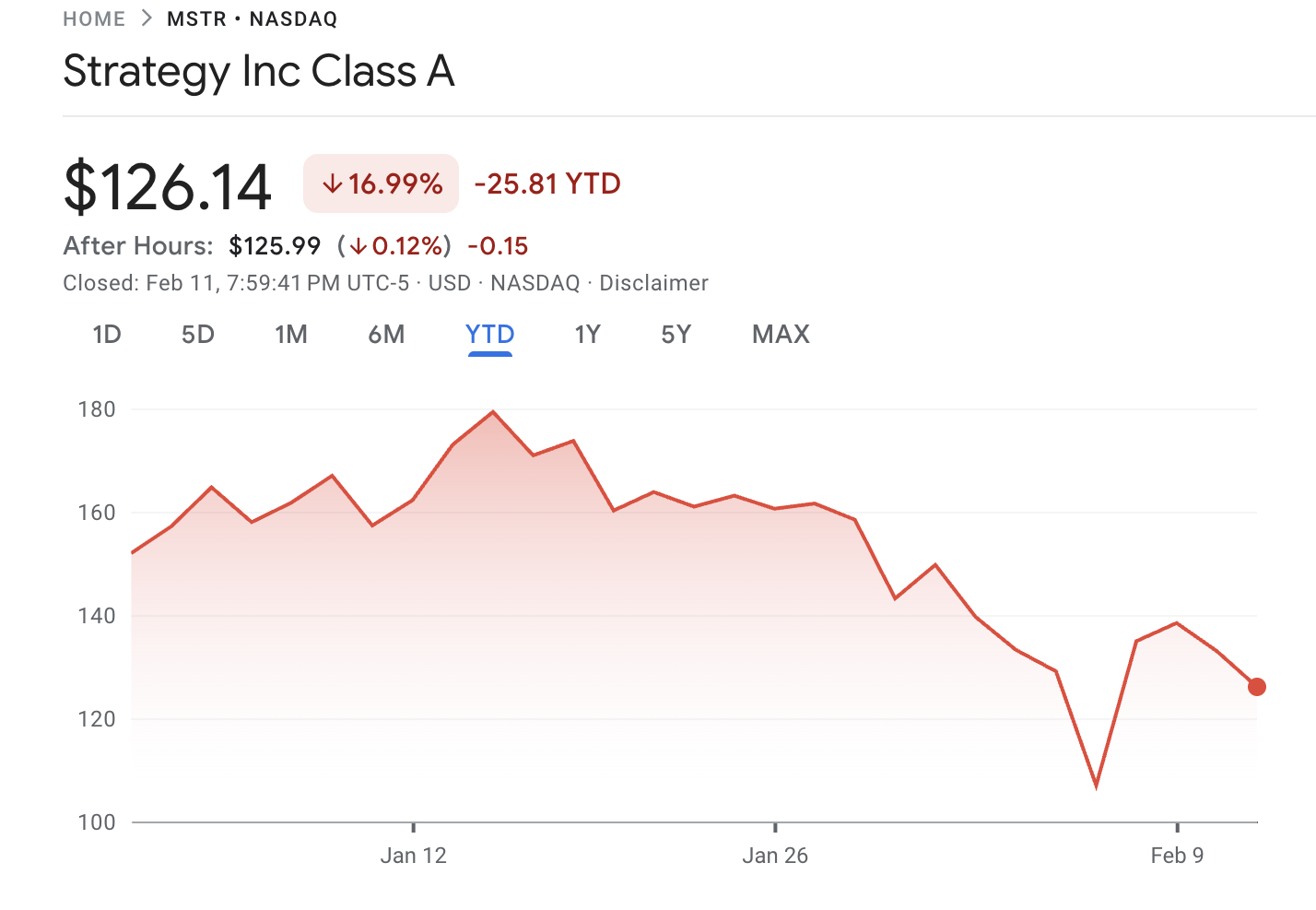
Task: View the 1Y performance chart
Action: pyautogui.click(x=587, y=335)
